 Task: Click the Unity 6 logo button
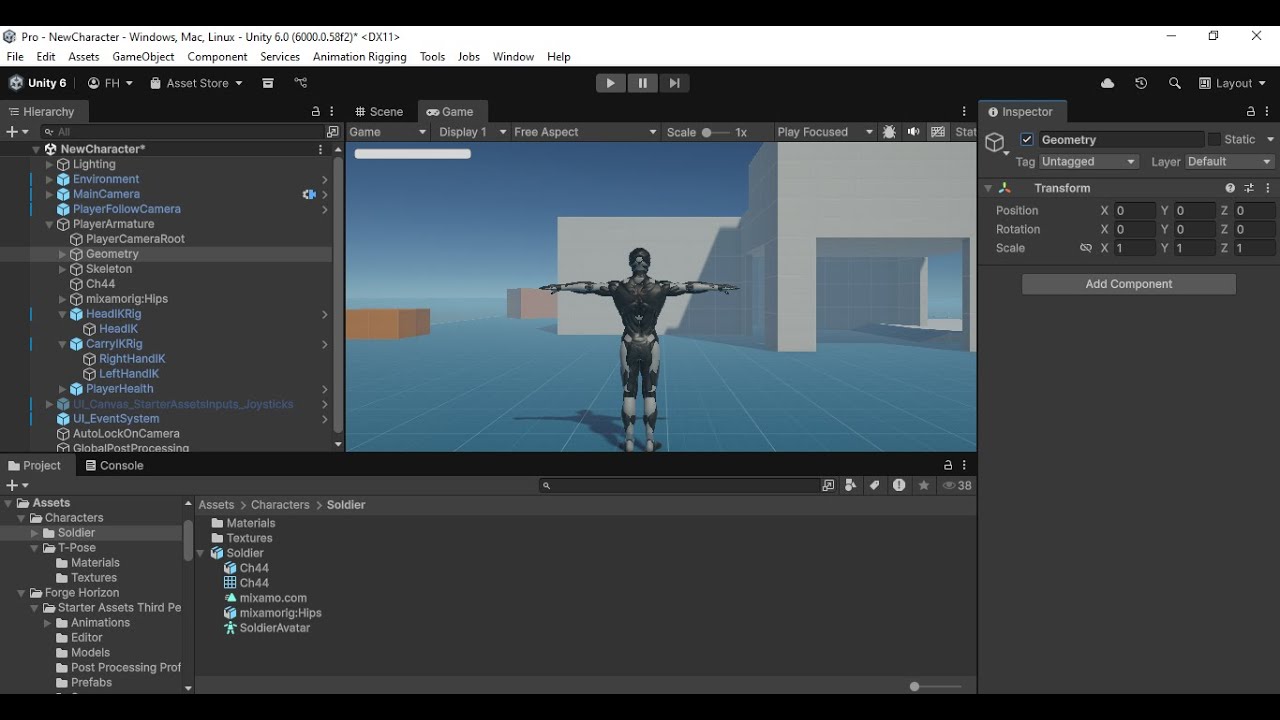[x=38, y=83]
